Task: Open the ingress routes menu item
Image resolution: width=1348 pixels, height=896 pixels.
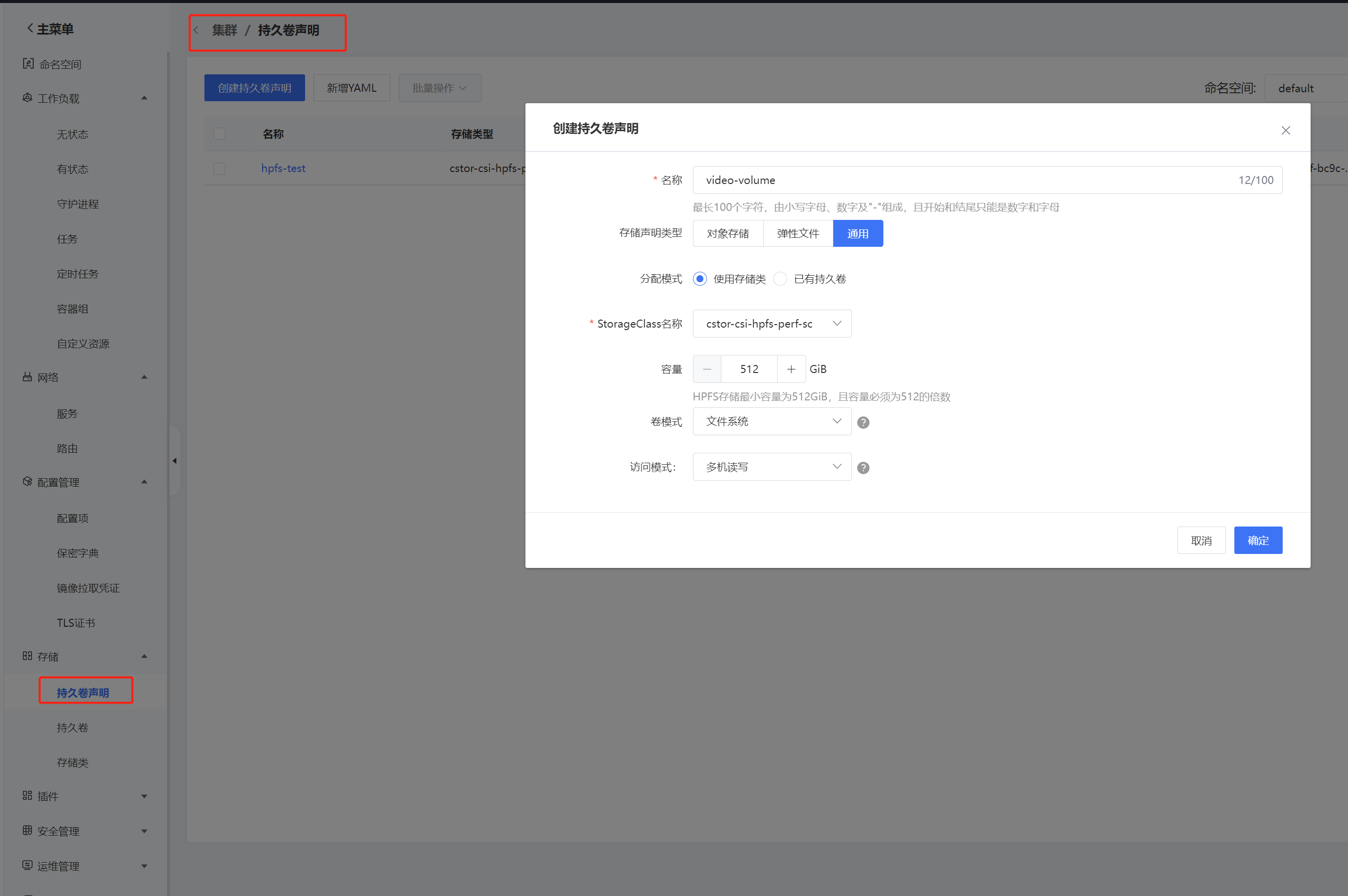Action: (67, 449)
